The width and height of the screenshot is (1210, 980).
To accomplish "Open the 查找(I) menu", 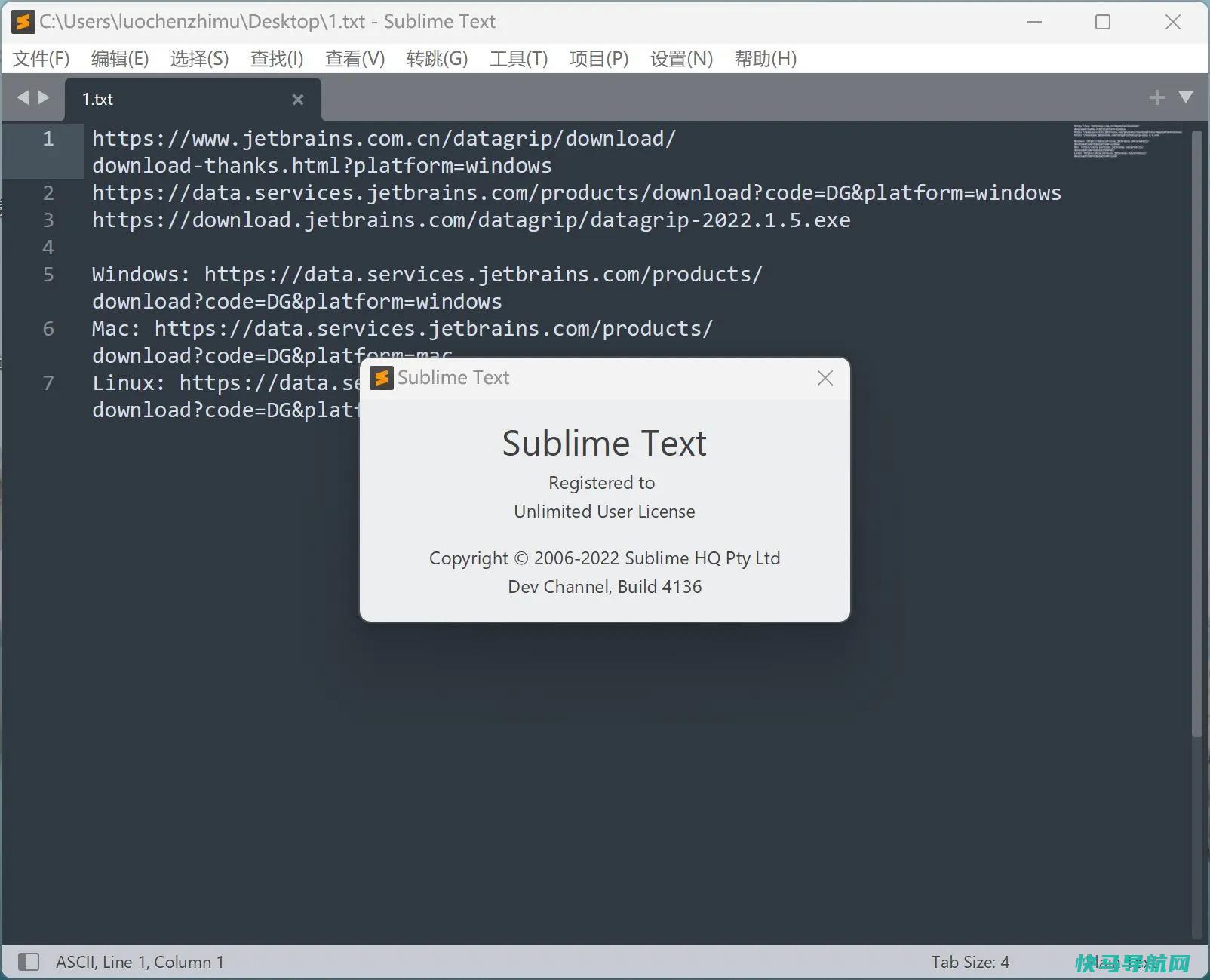I will (277, 59).
